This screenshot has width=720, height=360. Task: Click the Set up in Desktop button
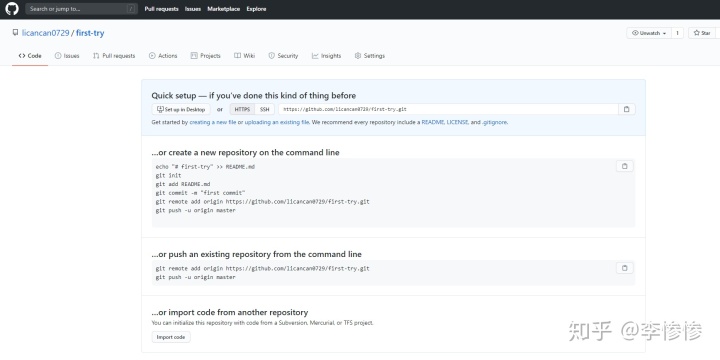(181, 109)
